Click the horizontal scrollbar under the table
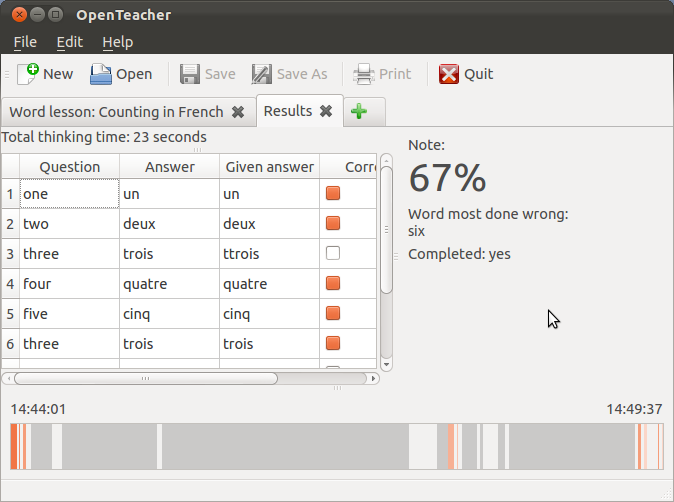Image resolution: width=674 pixels, height=502 pixels. click(145, 379)
